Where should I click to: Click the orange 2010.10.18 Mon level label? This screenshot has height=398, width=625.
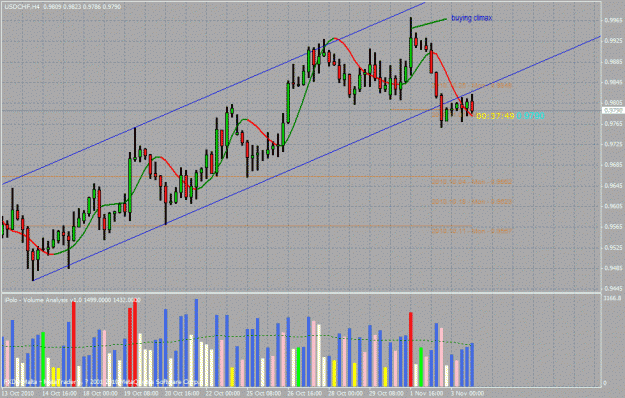point(472,202)
